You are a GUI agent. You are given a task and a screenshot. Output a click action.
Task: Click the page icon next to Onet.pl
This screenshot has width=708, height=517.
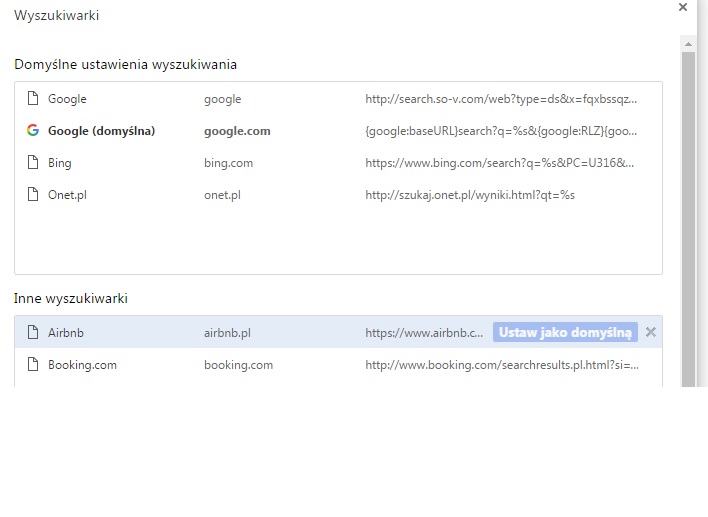pos(33,195)
